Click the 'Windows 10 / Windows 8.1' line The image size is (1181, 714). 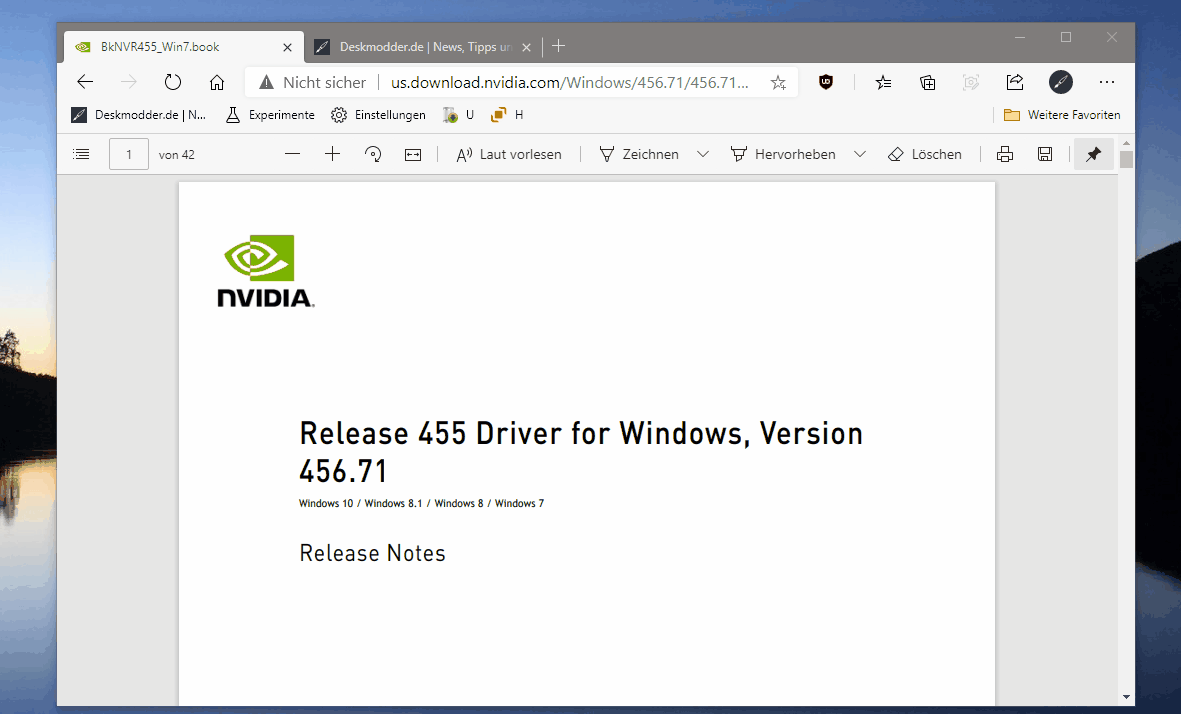[421, 503]
